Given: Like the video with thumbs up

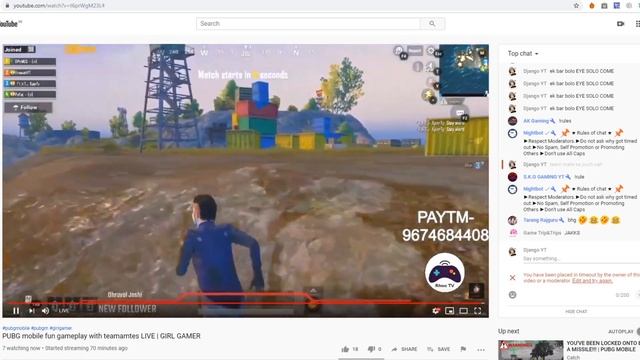Looking at the screenshot, I should (345, 349).
